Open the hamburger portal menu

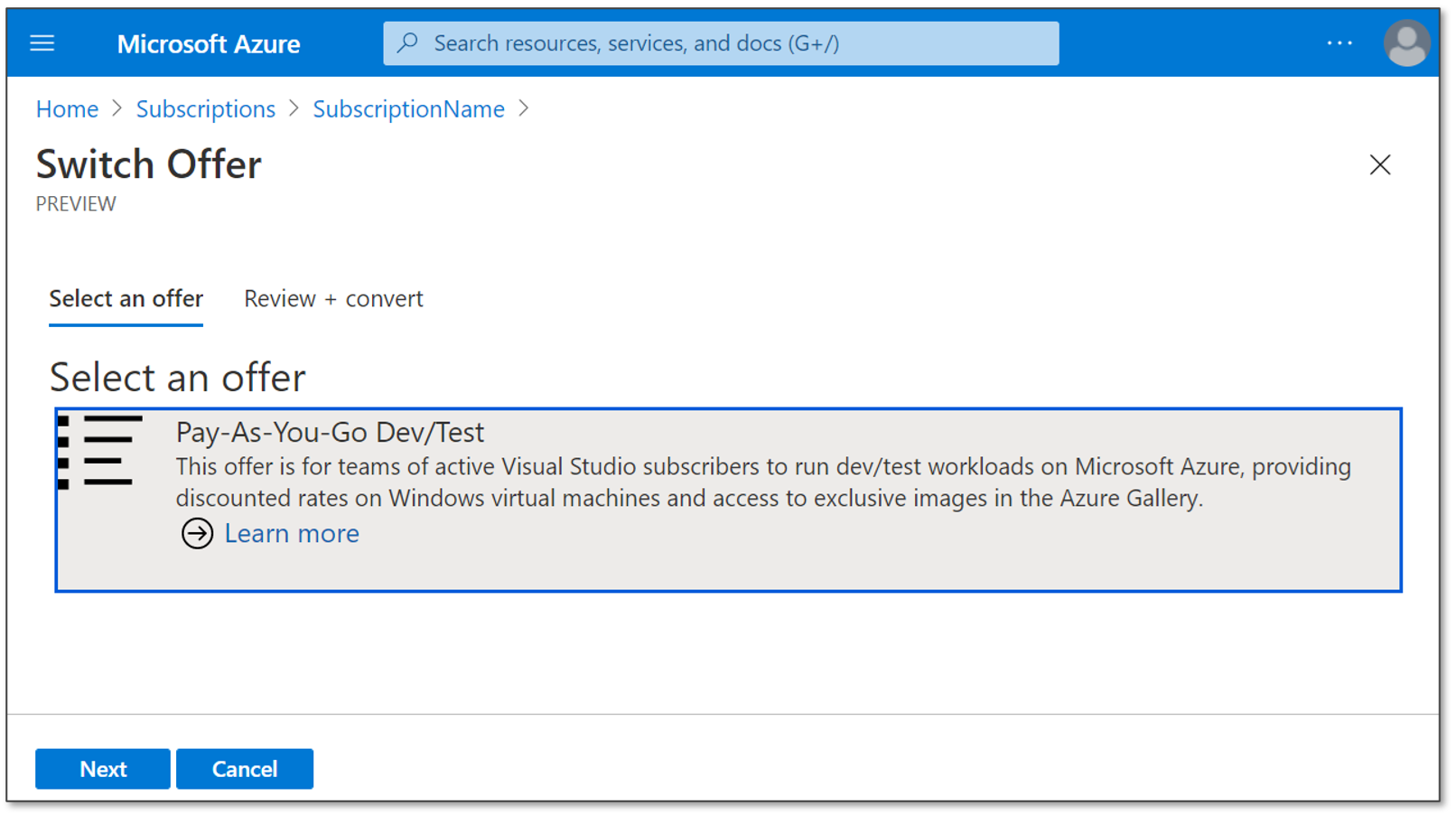42,43
